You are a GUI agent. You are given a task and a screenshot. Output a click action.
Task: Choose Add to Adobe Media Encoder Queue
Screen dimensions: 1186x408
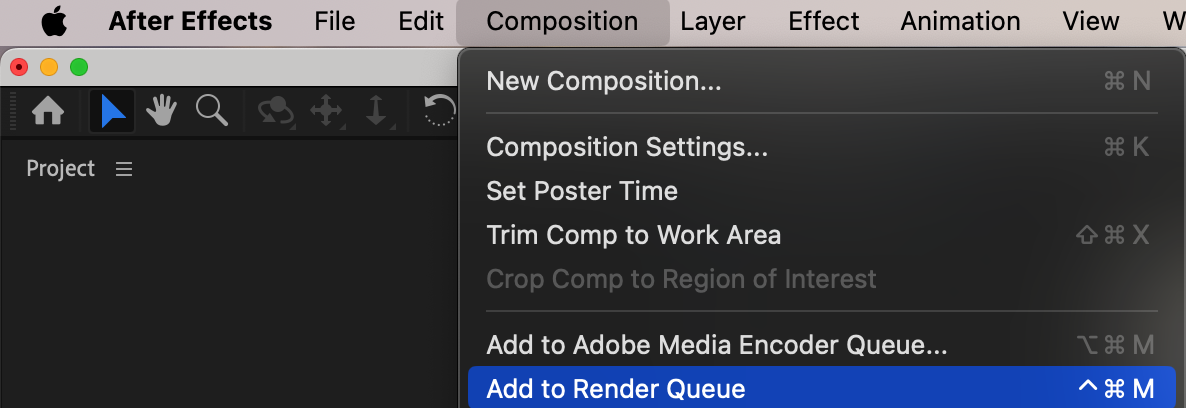716,345
